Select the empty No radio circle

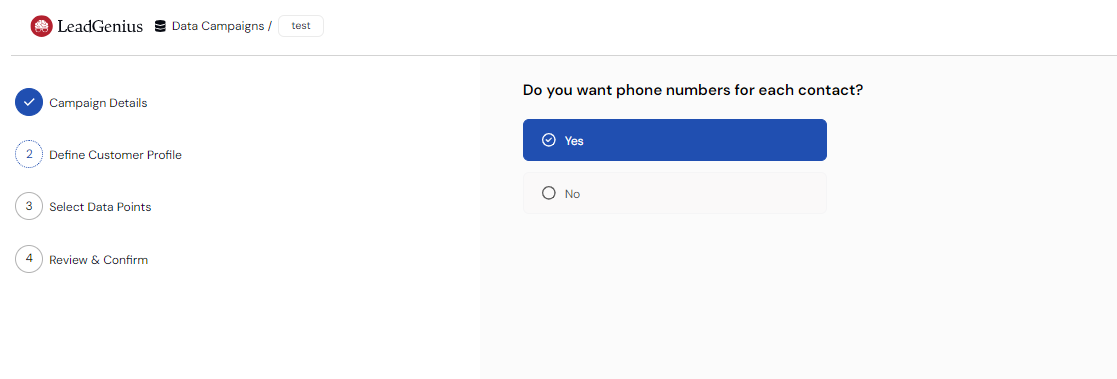click(x=549, y=193)
